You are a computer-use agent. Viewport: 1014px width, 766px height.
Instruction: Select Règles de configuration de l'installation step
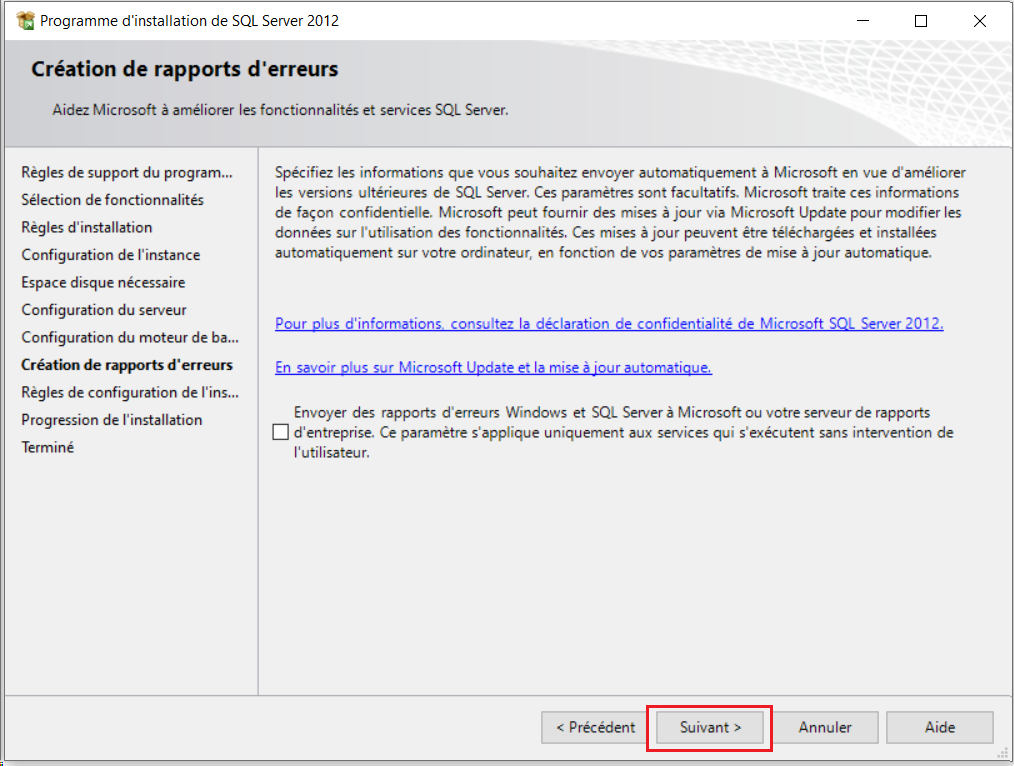(130, 392)
